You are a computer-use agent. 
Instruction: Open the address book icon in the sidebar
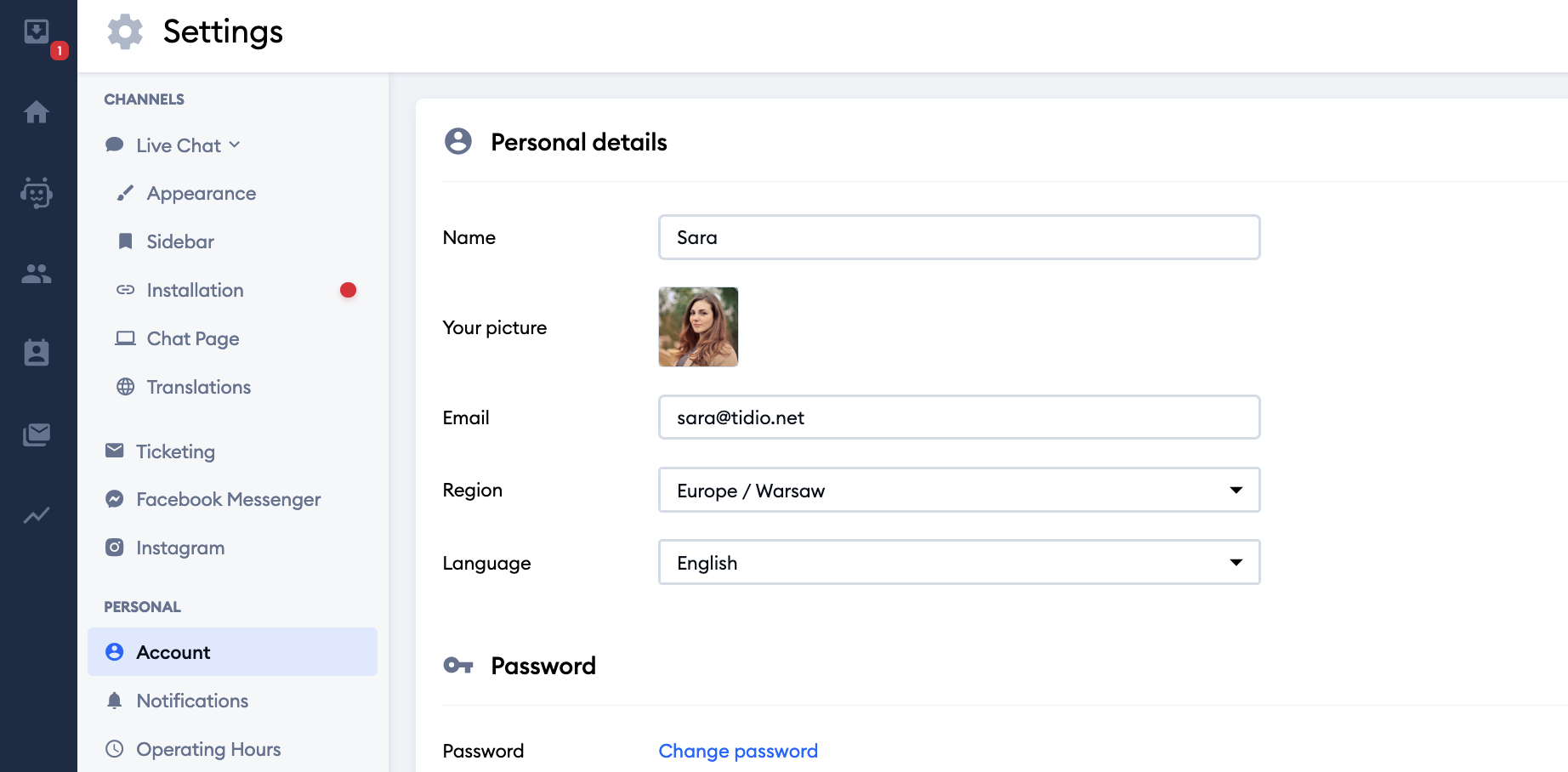[x=37, y=352]
